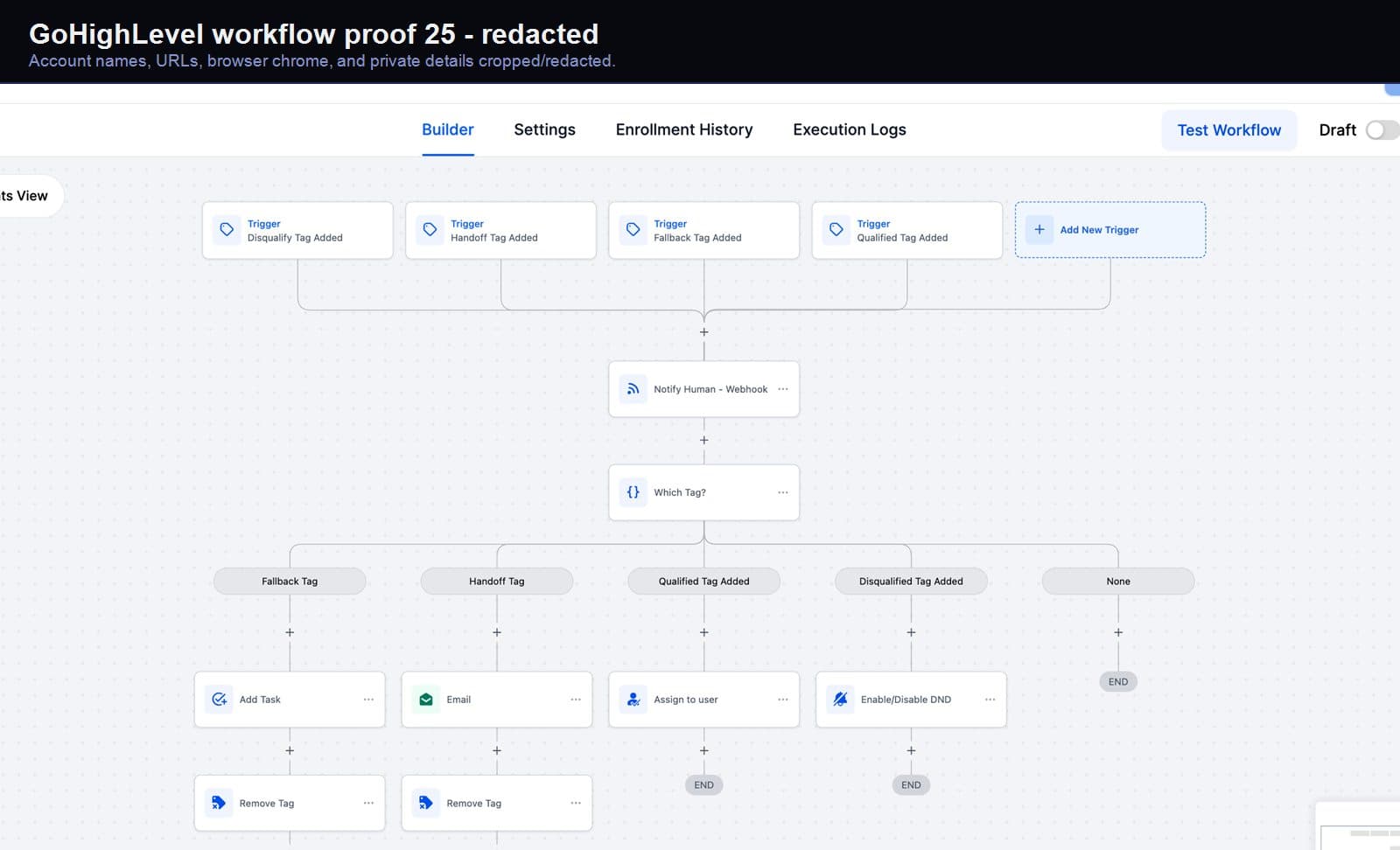
Task: Click the Assign to user label text
Action: pyautogui.click(x=686, y=700)
